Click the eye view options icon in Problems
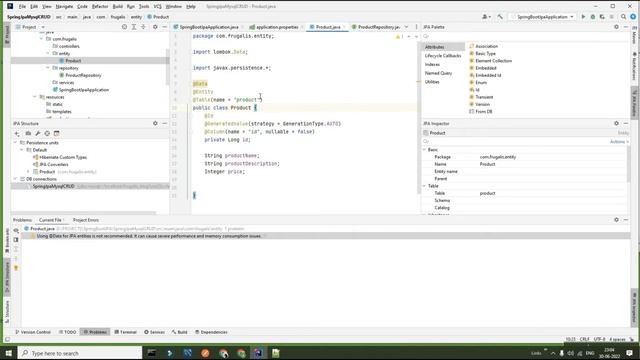The height and width of the screenshot is (360, 640). click(x=16, y=231)
